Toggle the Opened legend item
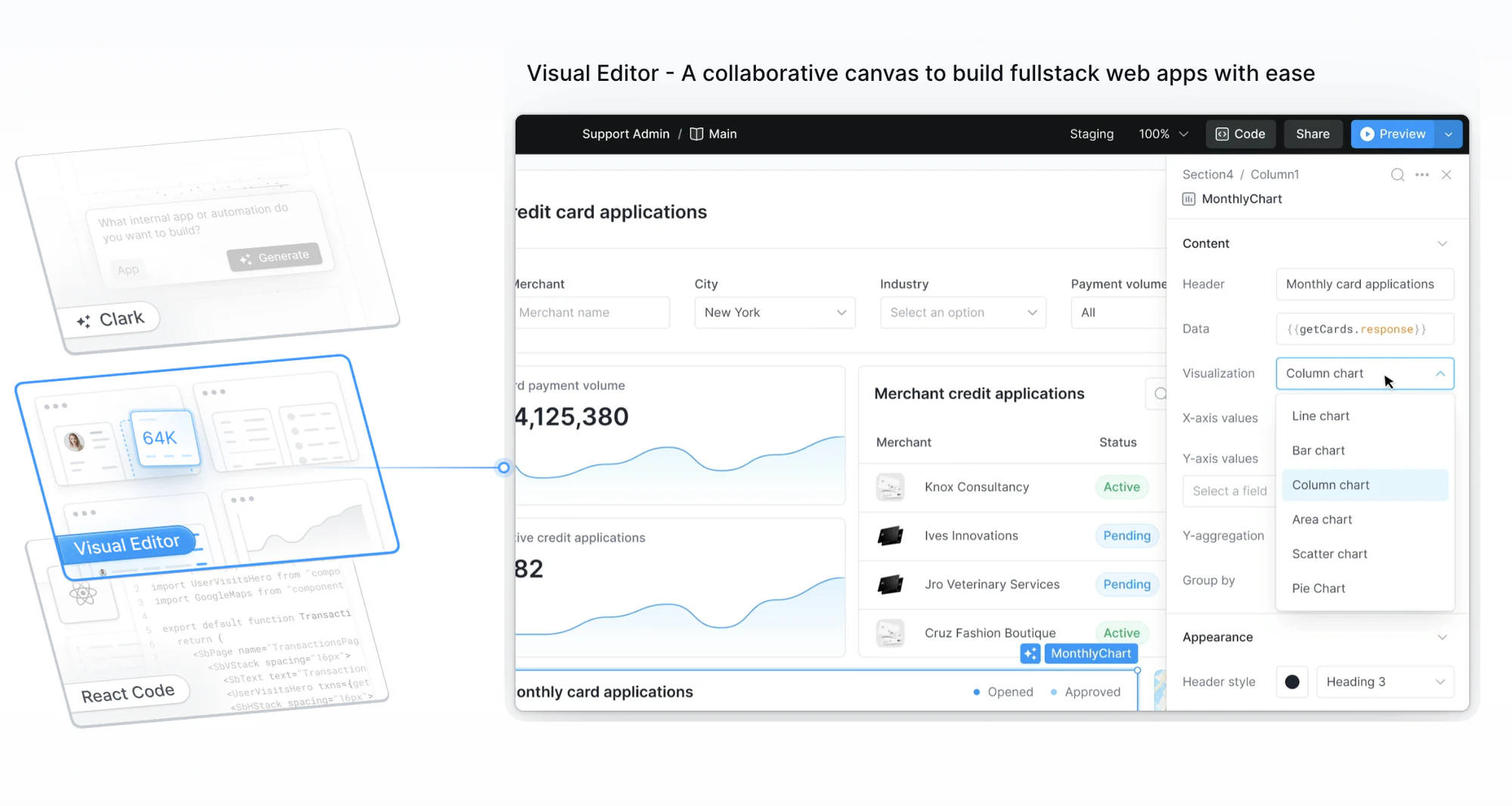The width and height of the screenshot is (1512, 806). click(x=1003, y=692)
